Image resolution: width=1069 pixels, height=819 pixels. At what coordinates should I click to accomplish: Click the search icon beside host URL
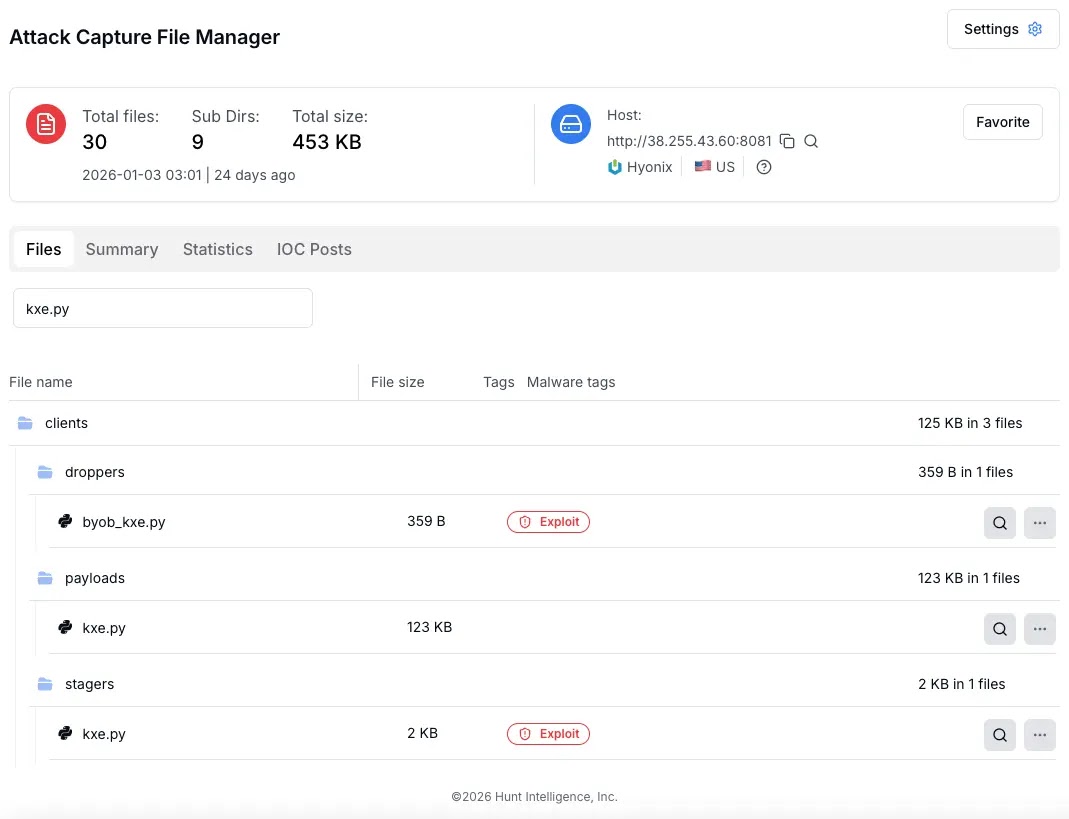click(x=811, y=141)
